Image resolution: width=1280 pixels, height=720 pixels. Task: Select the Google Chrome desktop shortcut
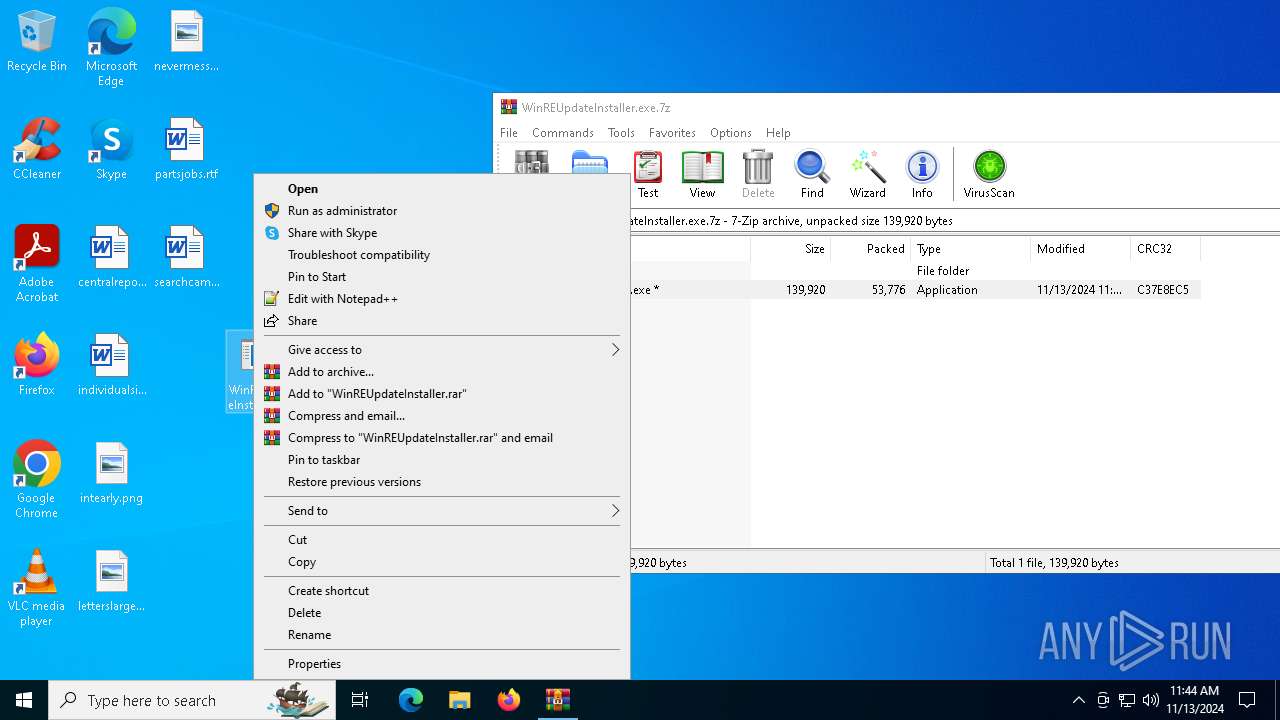coord(37,480)
